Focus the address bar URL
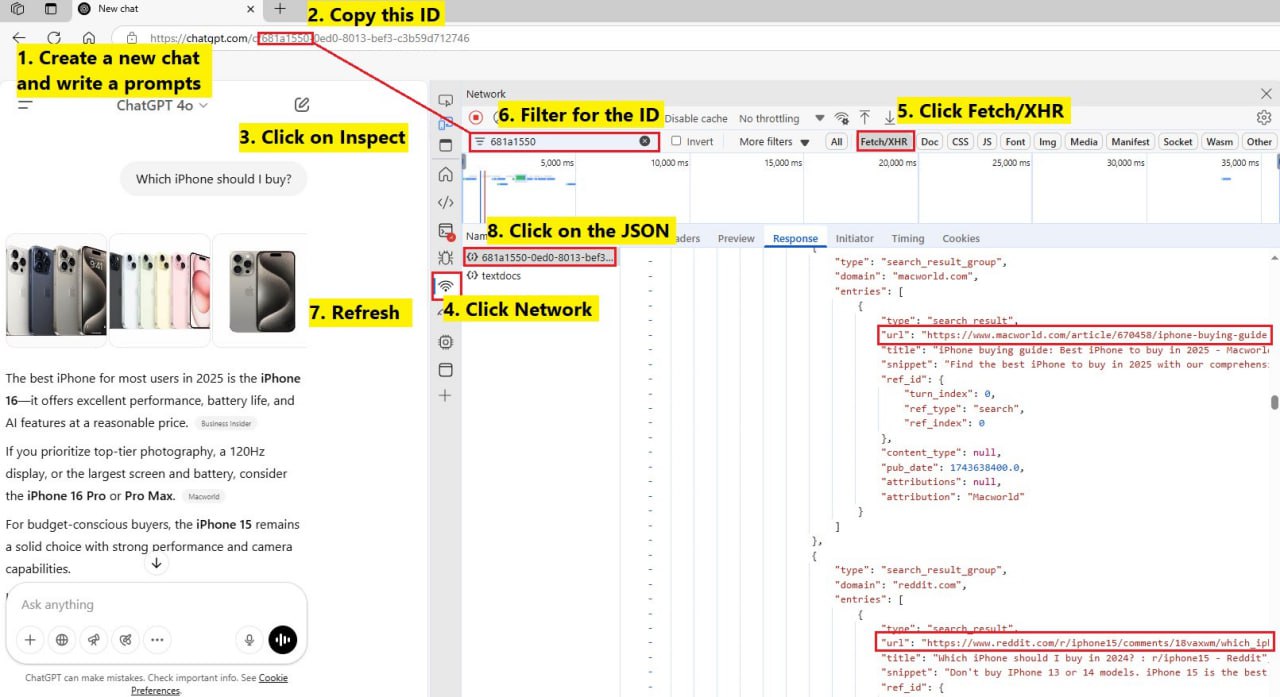This screenshot has height=697, width=1280. tap(309, 38)
